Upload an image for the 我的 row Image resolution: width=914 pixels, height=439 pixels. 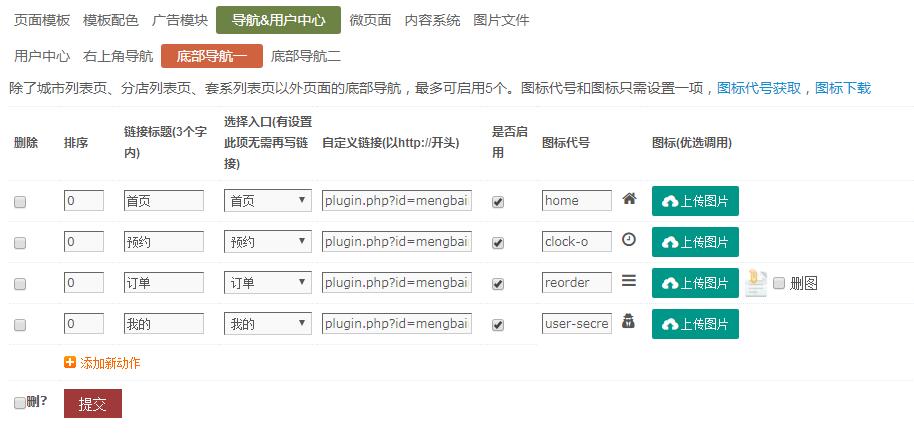tap(695, 324)
